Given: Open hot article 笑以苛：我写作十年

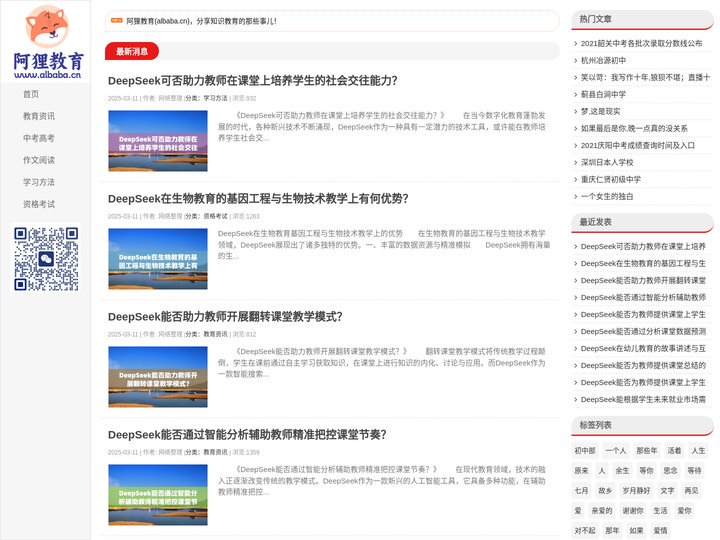Looking at the screenshot, I should coord(645,78).
